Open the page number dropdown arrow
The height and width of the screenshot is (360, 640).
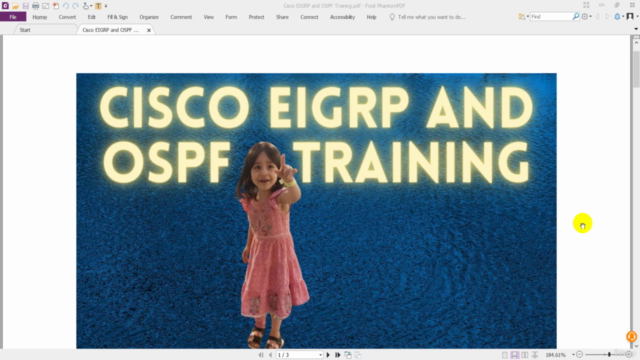tap(320, 355)
